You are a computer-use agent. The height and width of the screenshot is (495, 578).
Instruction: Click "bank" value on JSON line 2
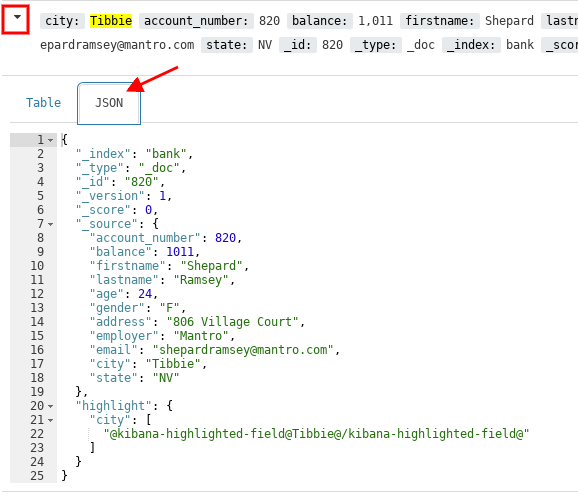[x=166, y=154]
